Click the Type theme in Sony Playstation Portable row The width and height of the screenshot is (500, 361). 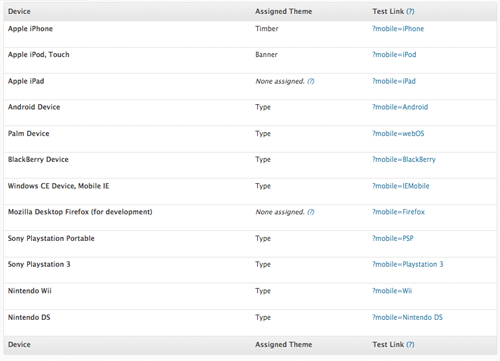263,239
